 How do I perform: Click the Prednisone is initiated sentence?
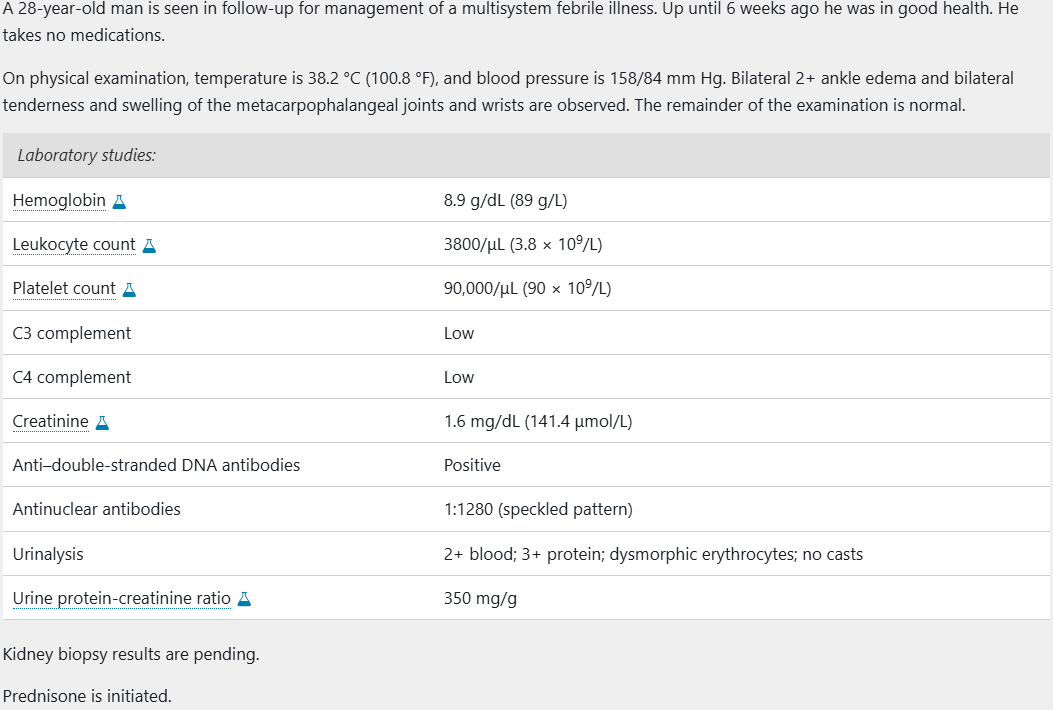pos(87,696)
